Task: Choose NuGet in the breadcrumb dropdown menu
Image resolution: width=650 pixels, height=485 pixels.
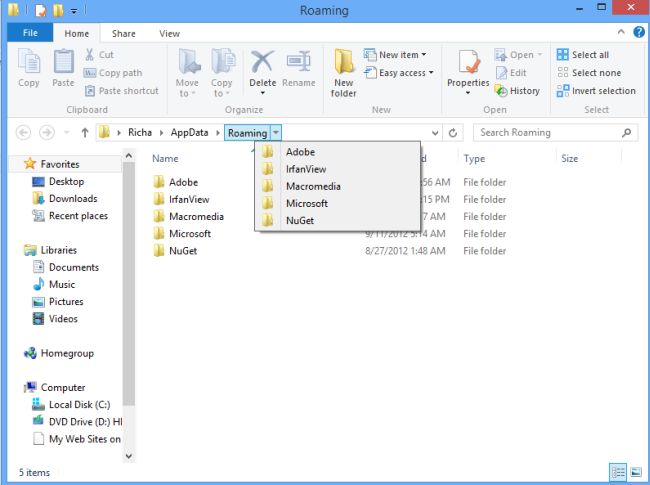Action: pyautogui.click(x=337, y=221)
